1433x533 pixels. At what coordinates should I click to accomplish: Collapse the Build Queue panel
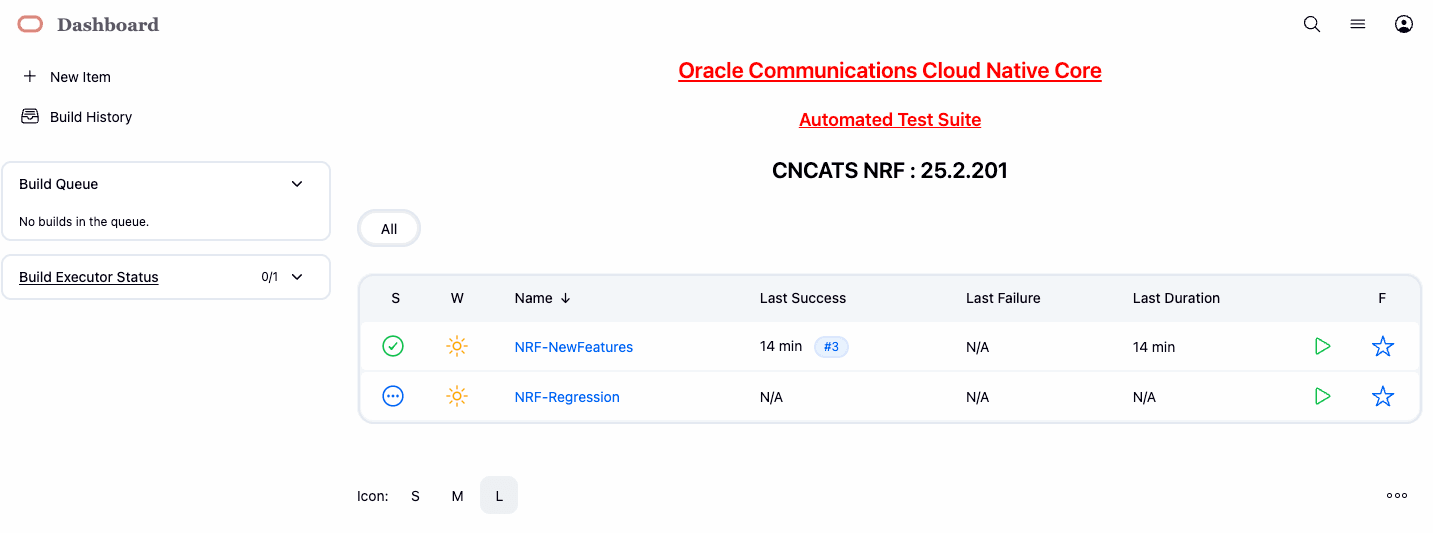pyautogui.click(x=297, y=184)
